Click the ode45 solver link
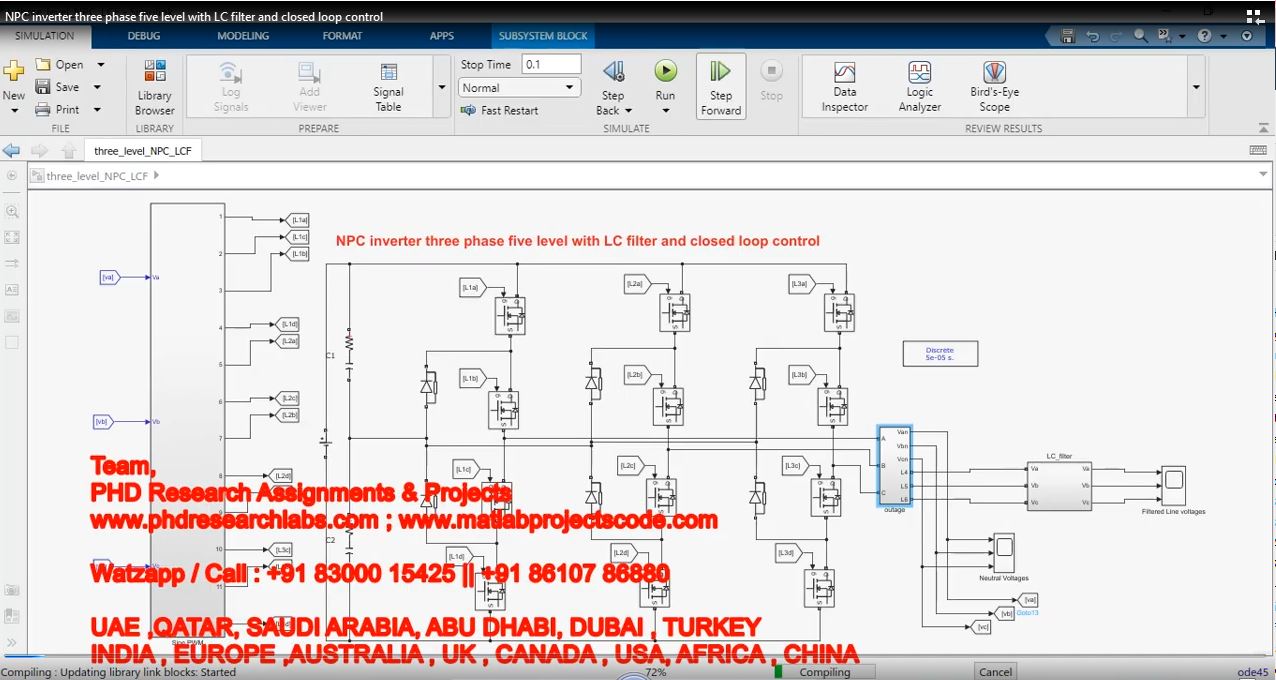Image resolution: width=1276 pixels, height=680 pixels. tap(1253, 672)
